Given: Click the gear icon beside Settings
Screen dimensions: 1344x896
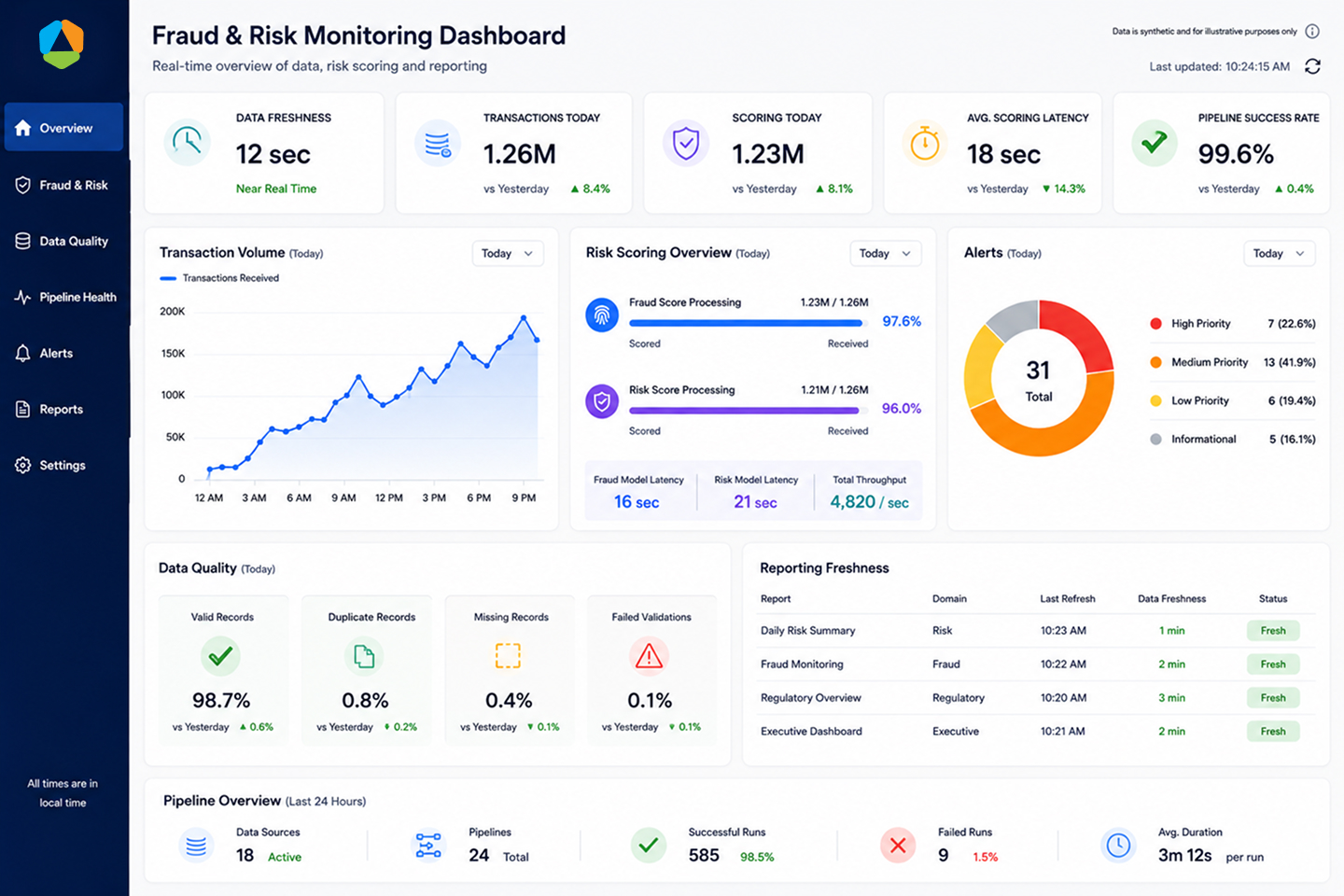Looking at the screenshot, I should [23, 465].
